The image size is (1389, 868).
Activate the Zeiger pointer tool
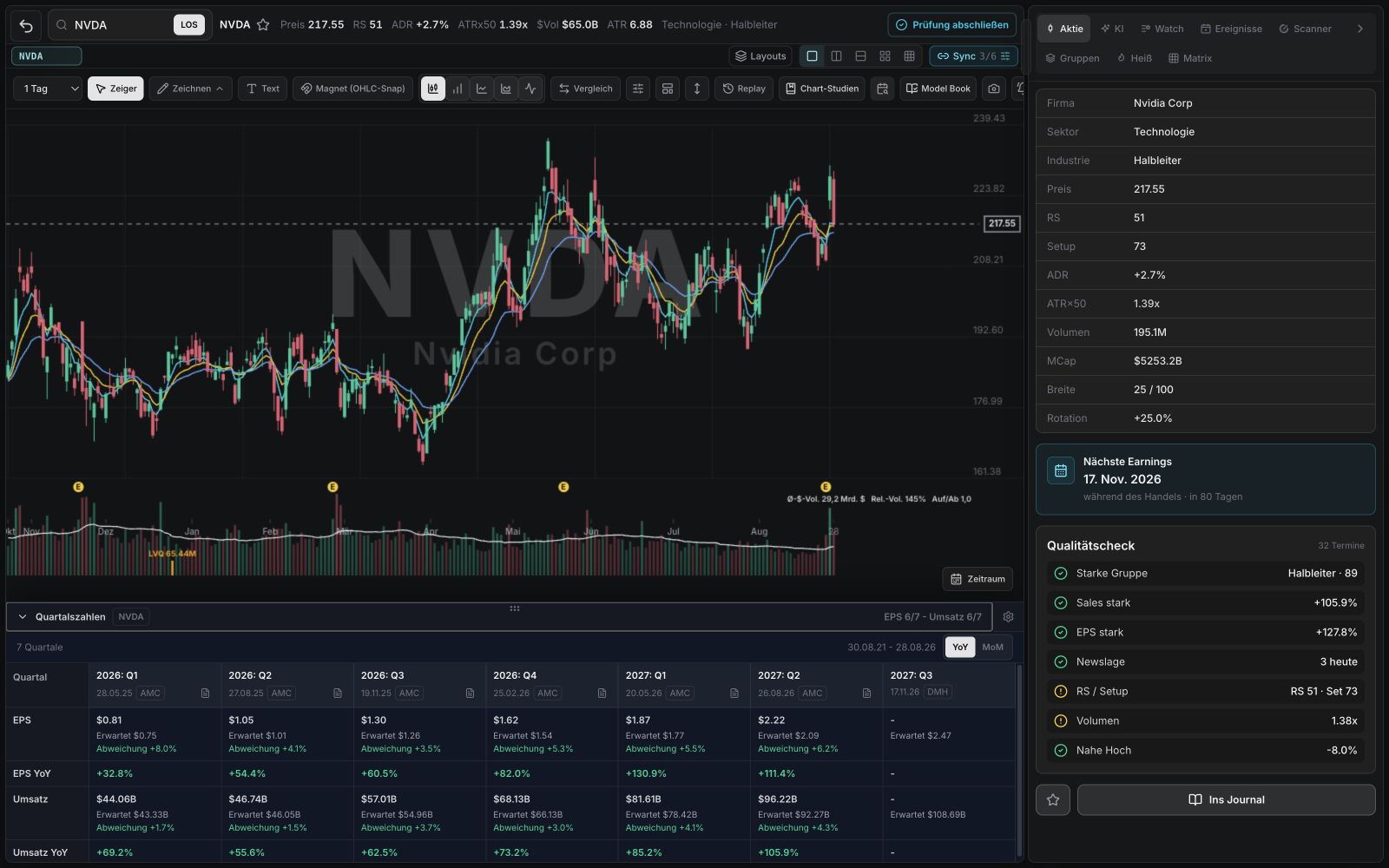(115, 89)
